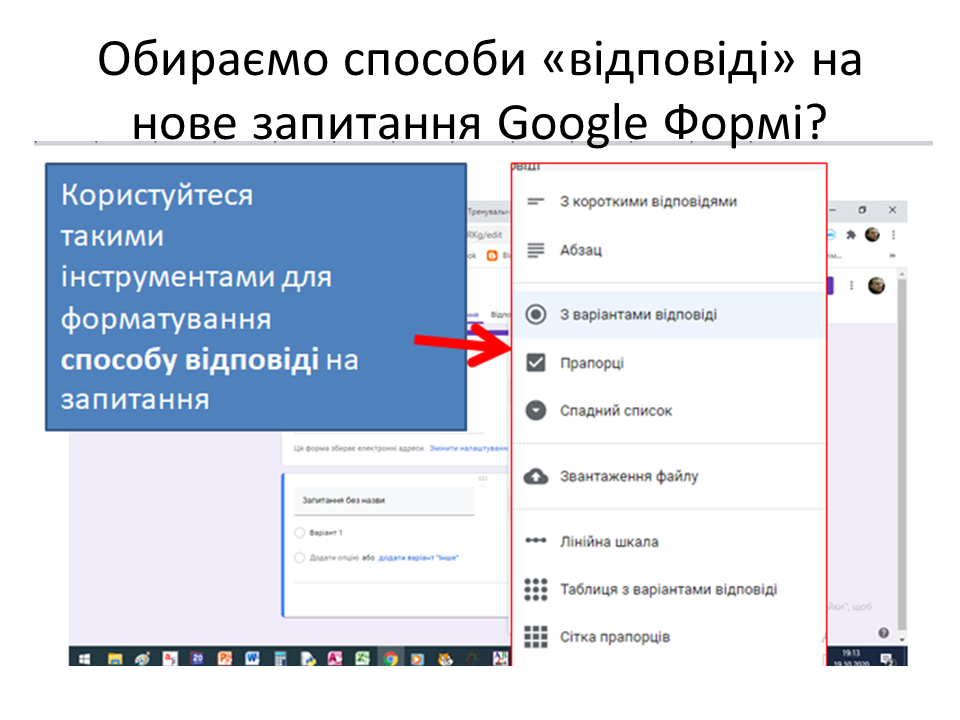
Task: Launch Calculator from the taskbar
Action: [x=280, y=659]
